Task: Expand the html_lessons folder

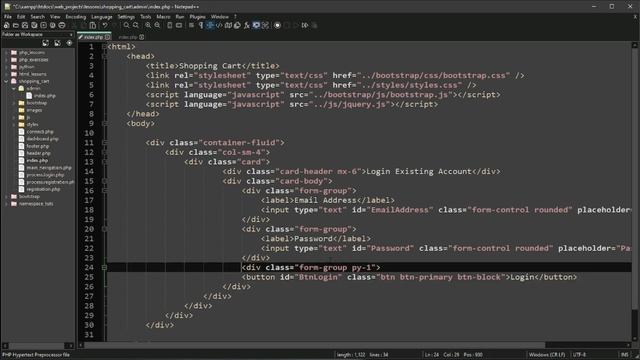Action: pos(7,74)
